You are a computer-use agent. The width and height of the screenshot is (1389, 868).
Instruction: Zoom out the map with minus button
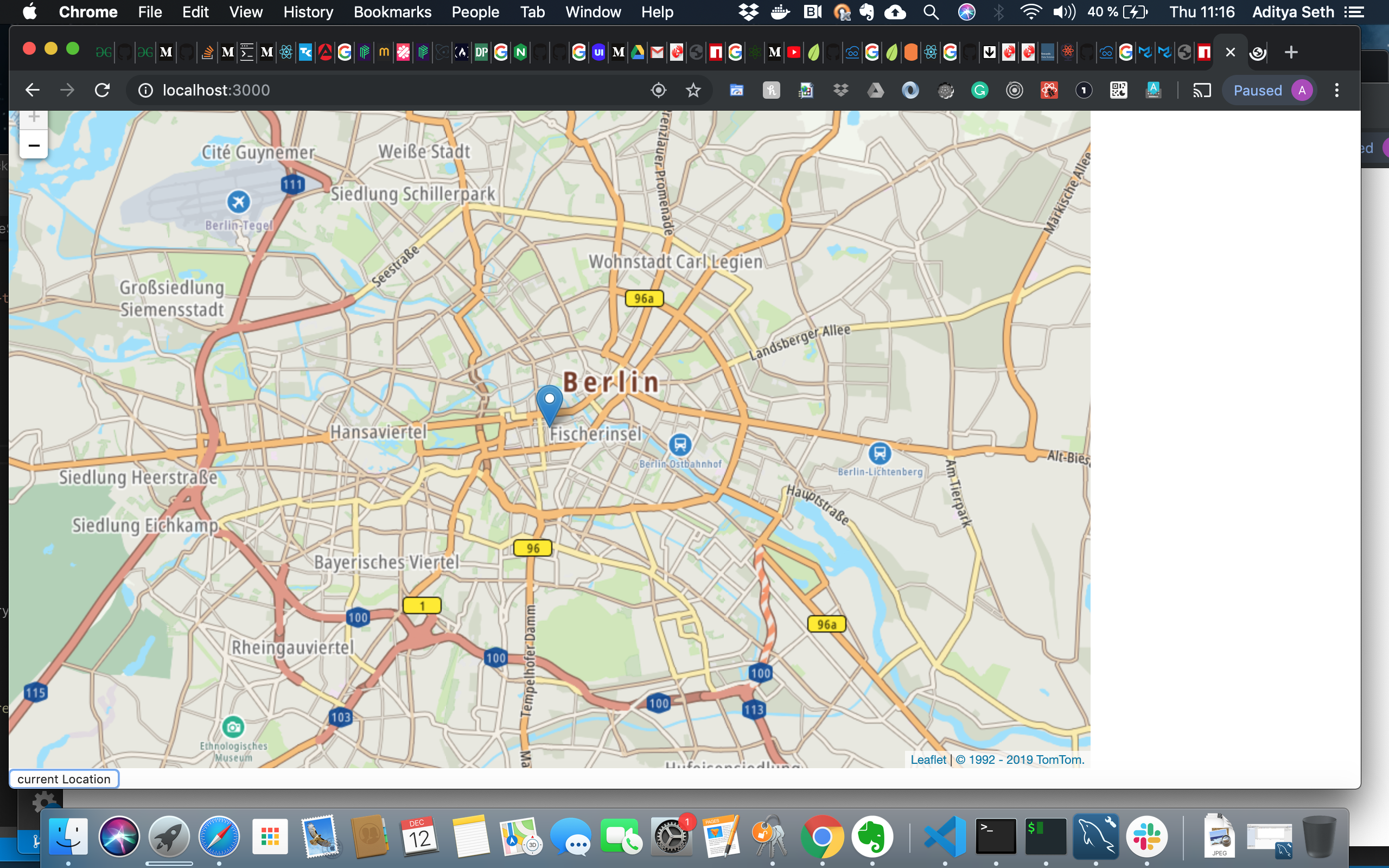click(34, 145)
